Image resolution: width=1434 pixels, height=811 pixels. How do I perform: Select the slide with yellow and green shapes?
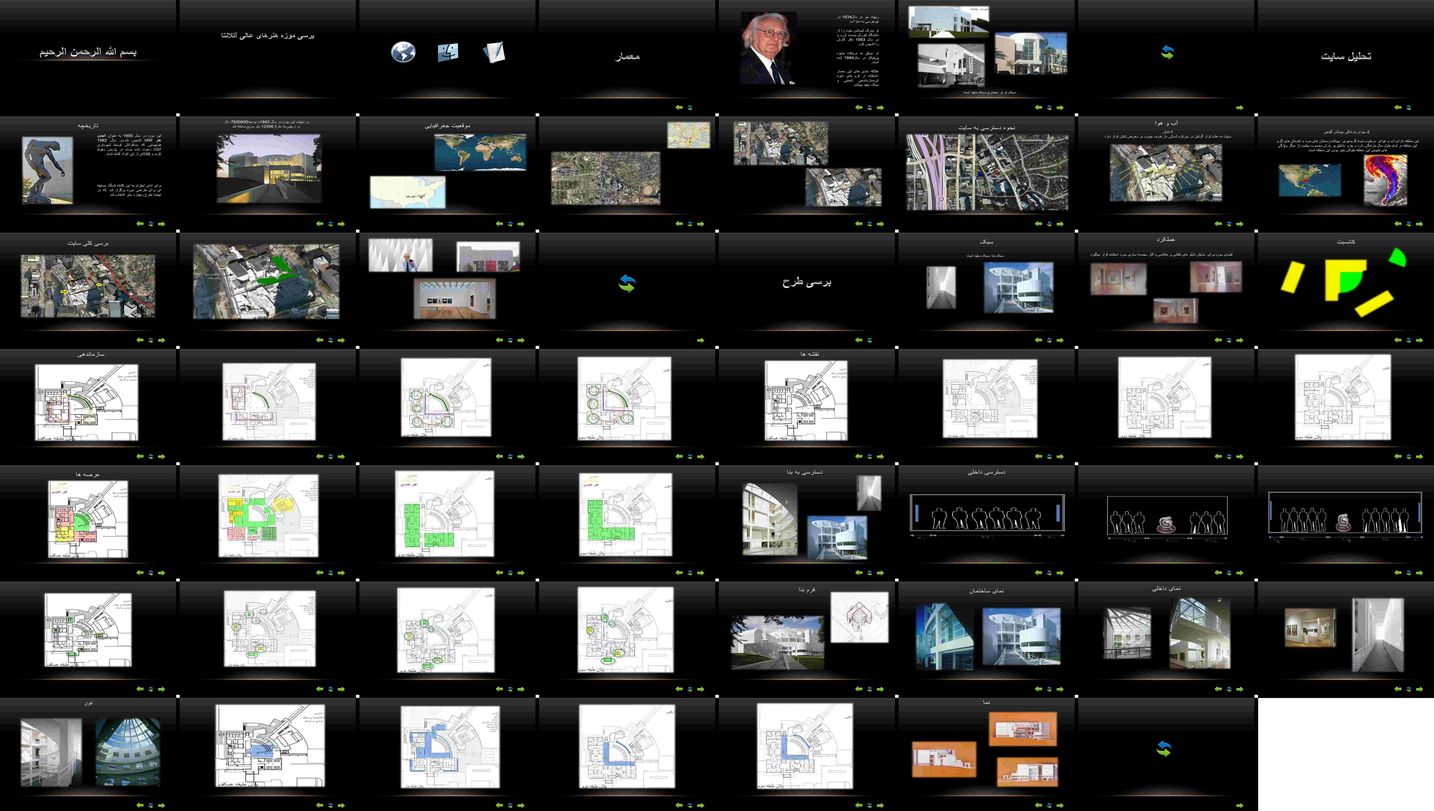[1345, 282]
